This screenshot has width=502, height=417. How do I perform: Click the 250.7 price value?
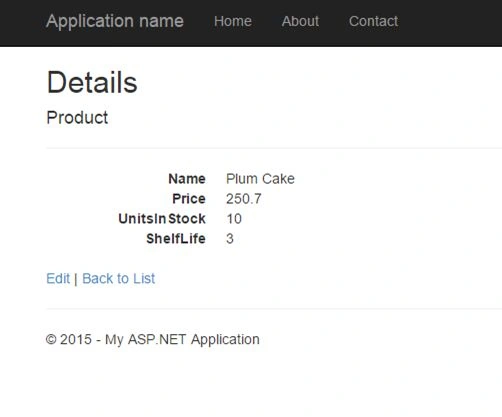point(244,199)
